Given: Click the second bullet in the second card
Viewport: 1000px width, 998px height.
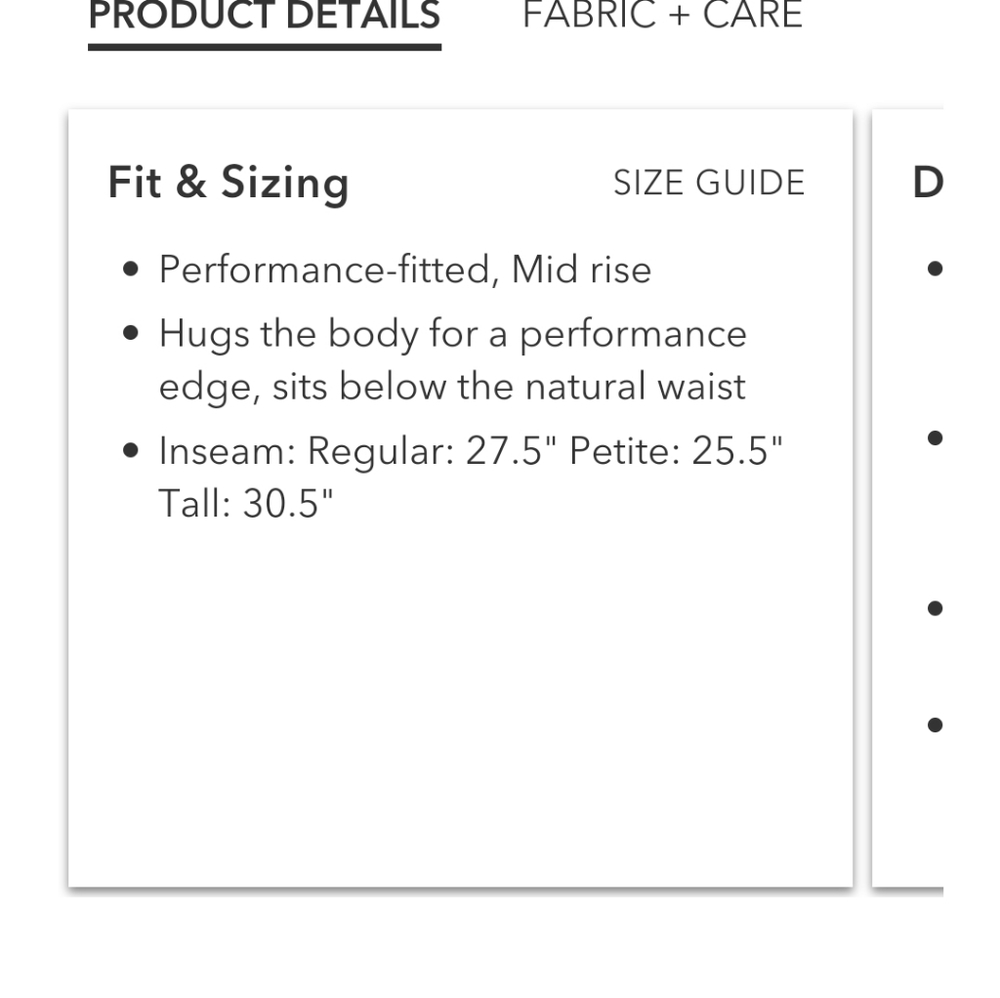Looking at the screenshot, I should click(x=935, y=438).
